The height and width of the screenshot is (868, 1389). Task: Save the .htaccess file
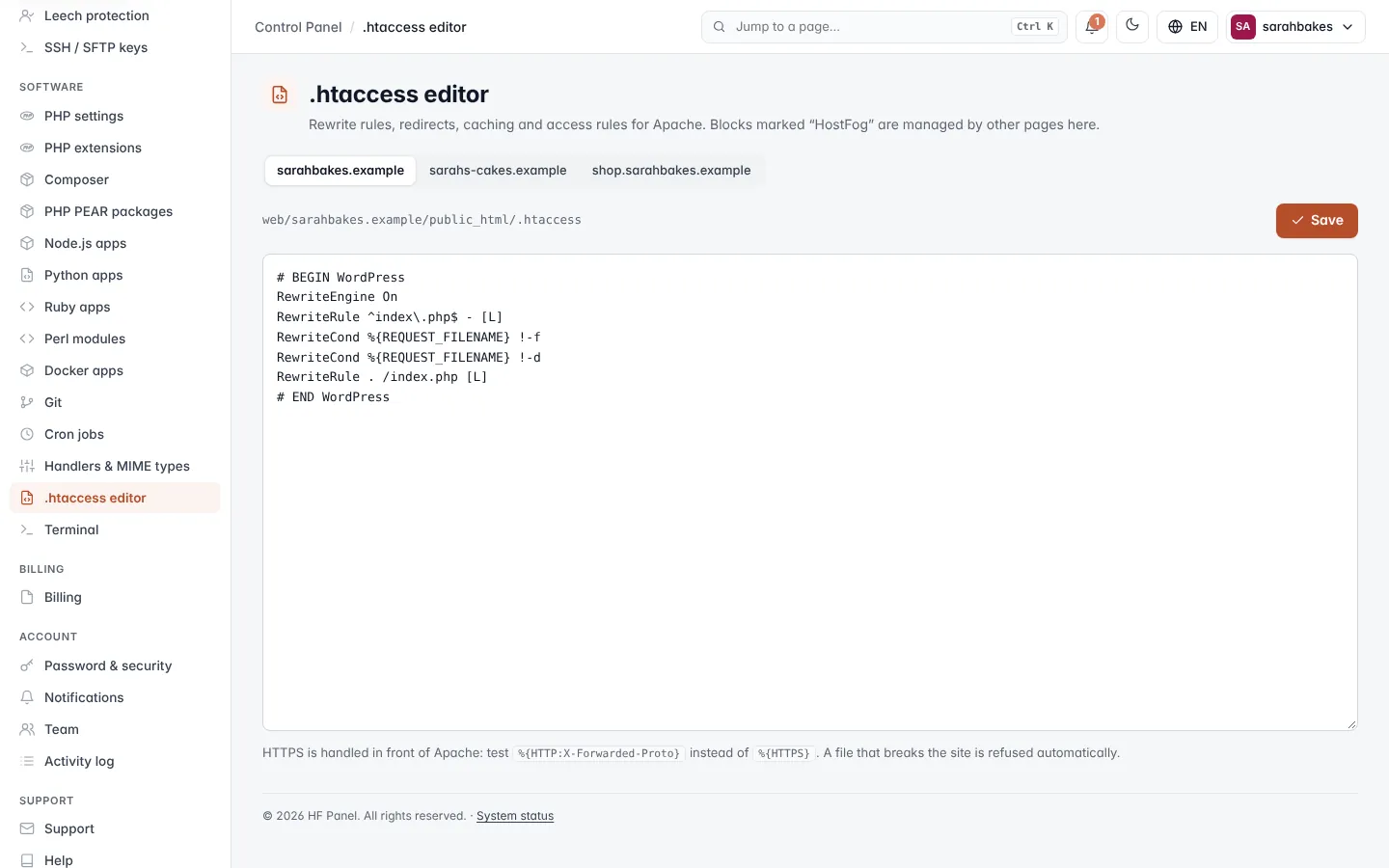(1317, 220)
